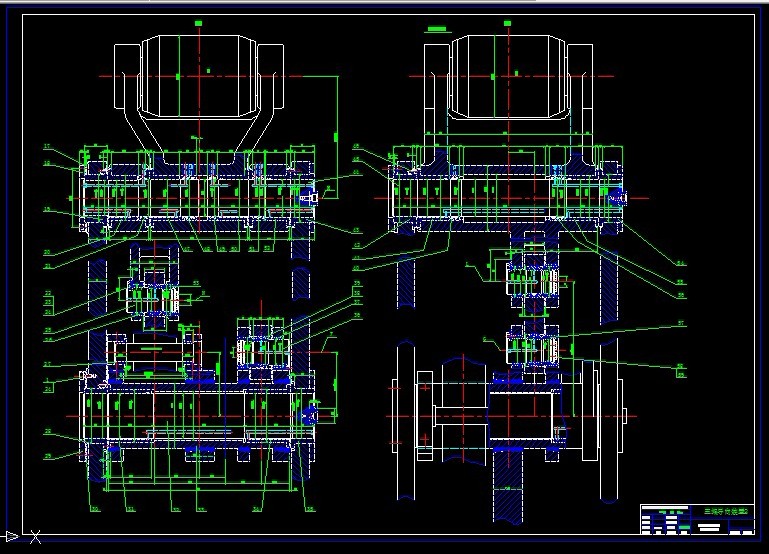Select part callout number 19

click(48, 209)
